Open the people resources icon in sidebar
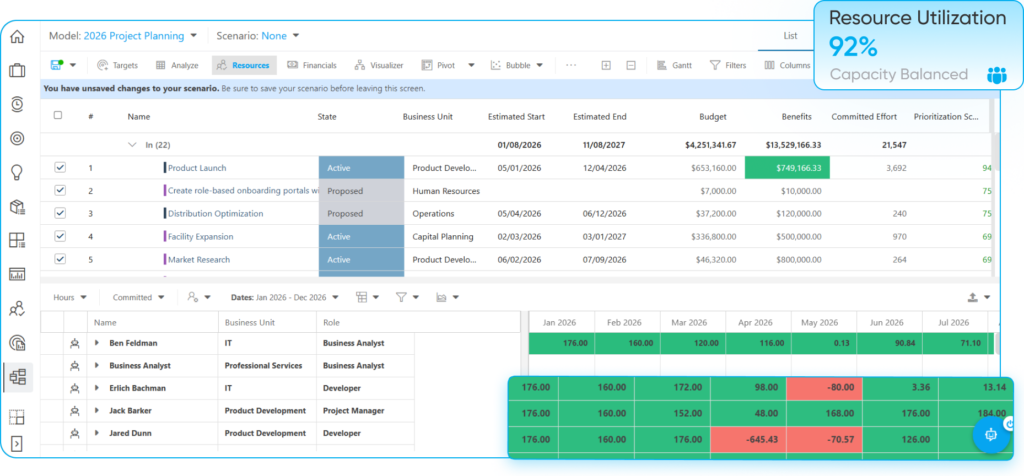The width and height of the screenshot is (1024, 476). pos(17,308)
